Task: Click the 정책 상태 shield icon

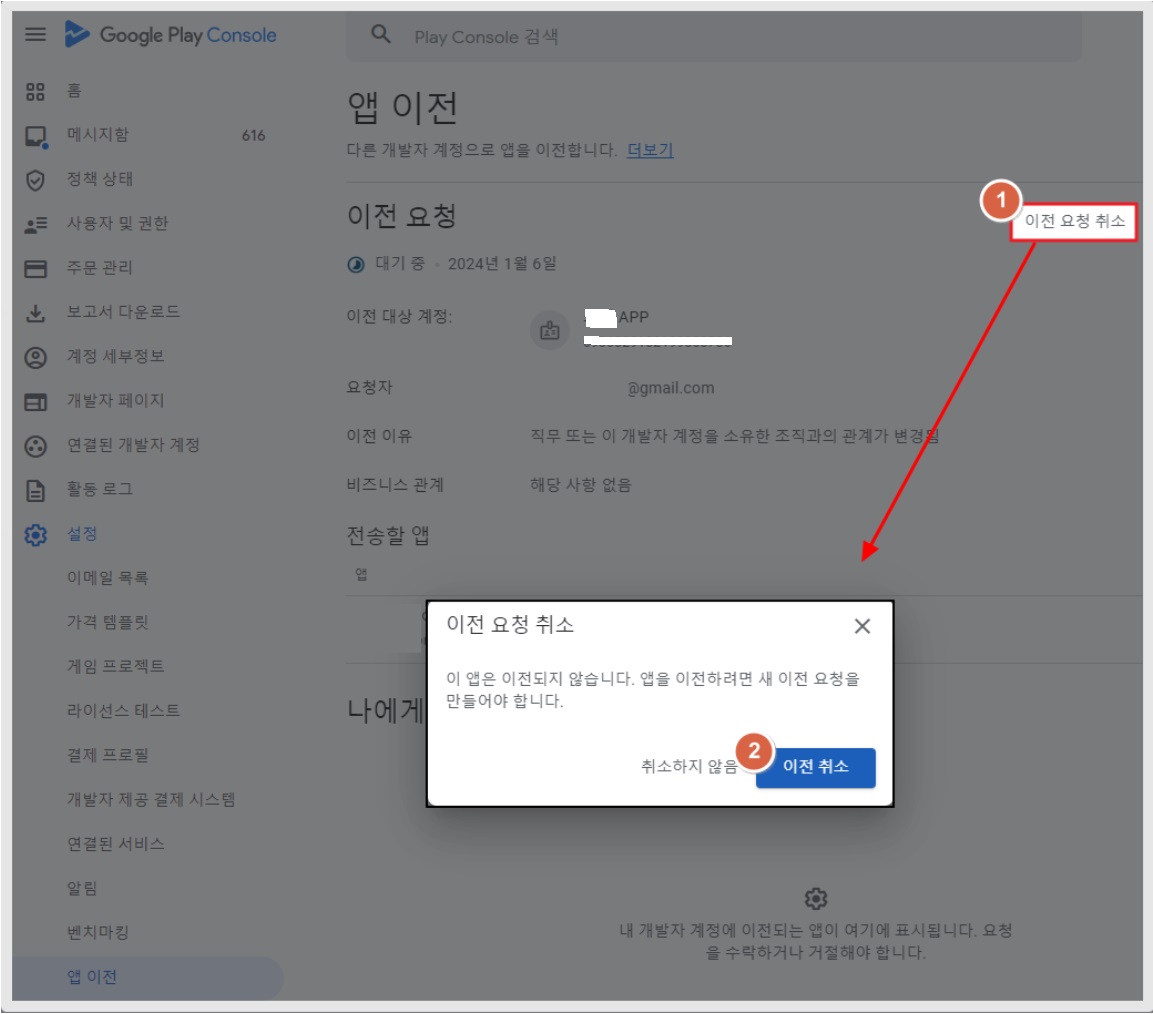Action: point(35,180)
